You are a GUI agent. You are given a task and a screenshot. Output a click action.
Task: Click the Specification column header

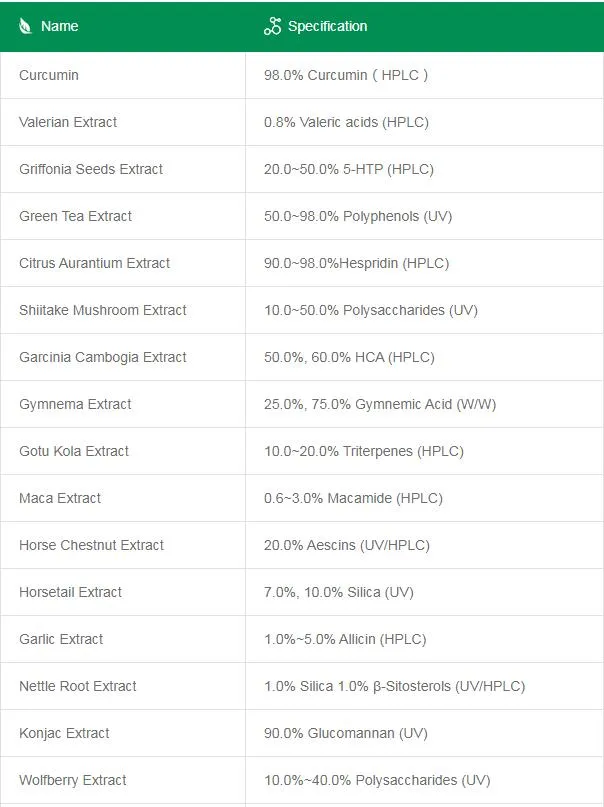pyautogui.click(x=327, y=26)
